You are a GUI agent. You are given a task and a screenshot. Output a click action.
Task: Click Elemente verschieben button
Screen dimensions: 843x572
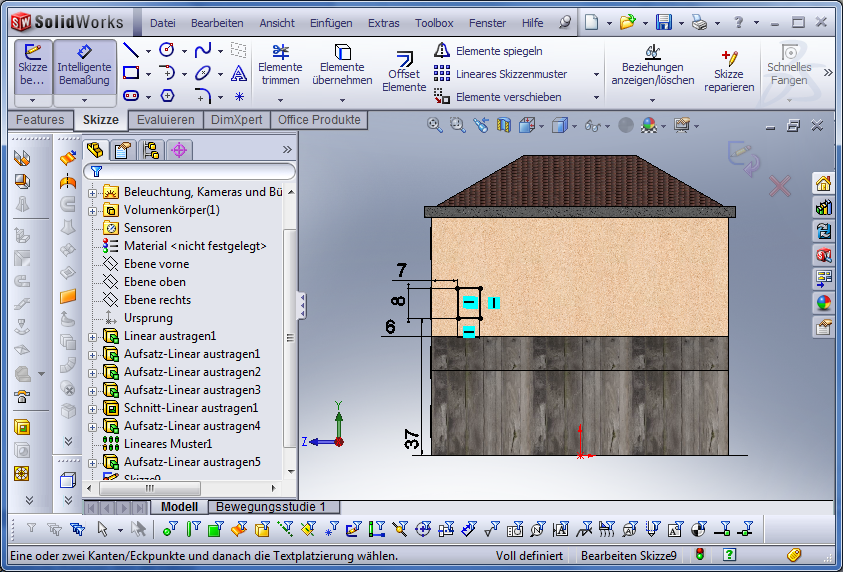click(498, 97)
